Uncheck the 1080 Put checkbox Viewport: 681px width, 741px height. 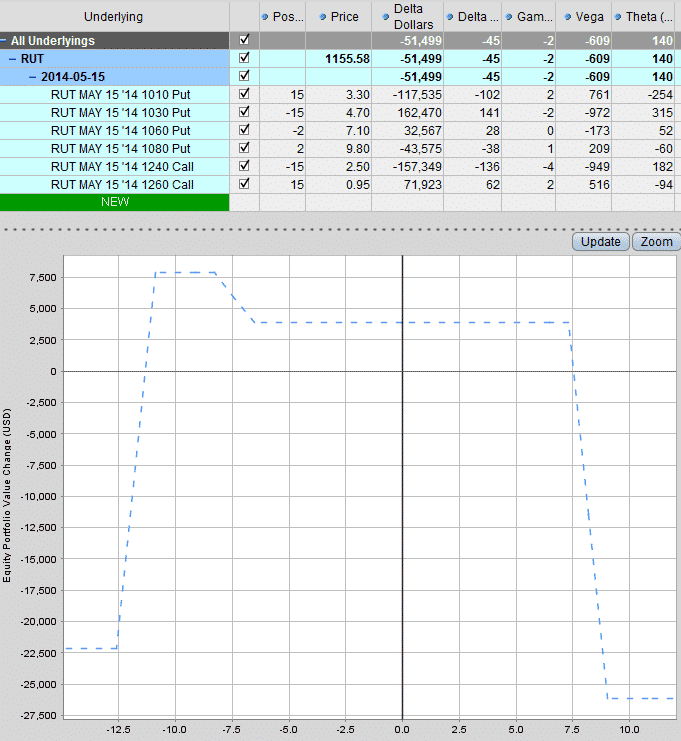(244, 147)
